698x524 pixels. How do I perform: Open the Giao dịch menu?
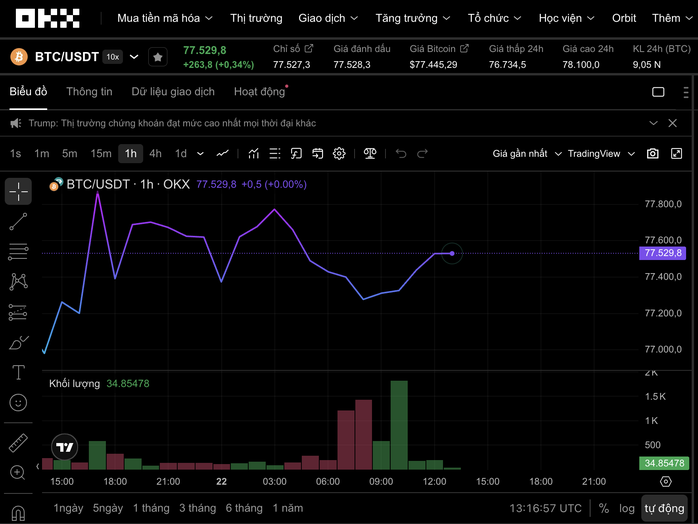(328, 18)
